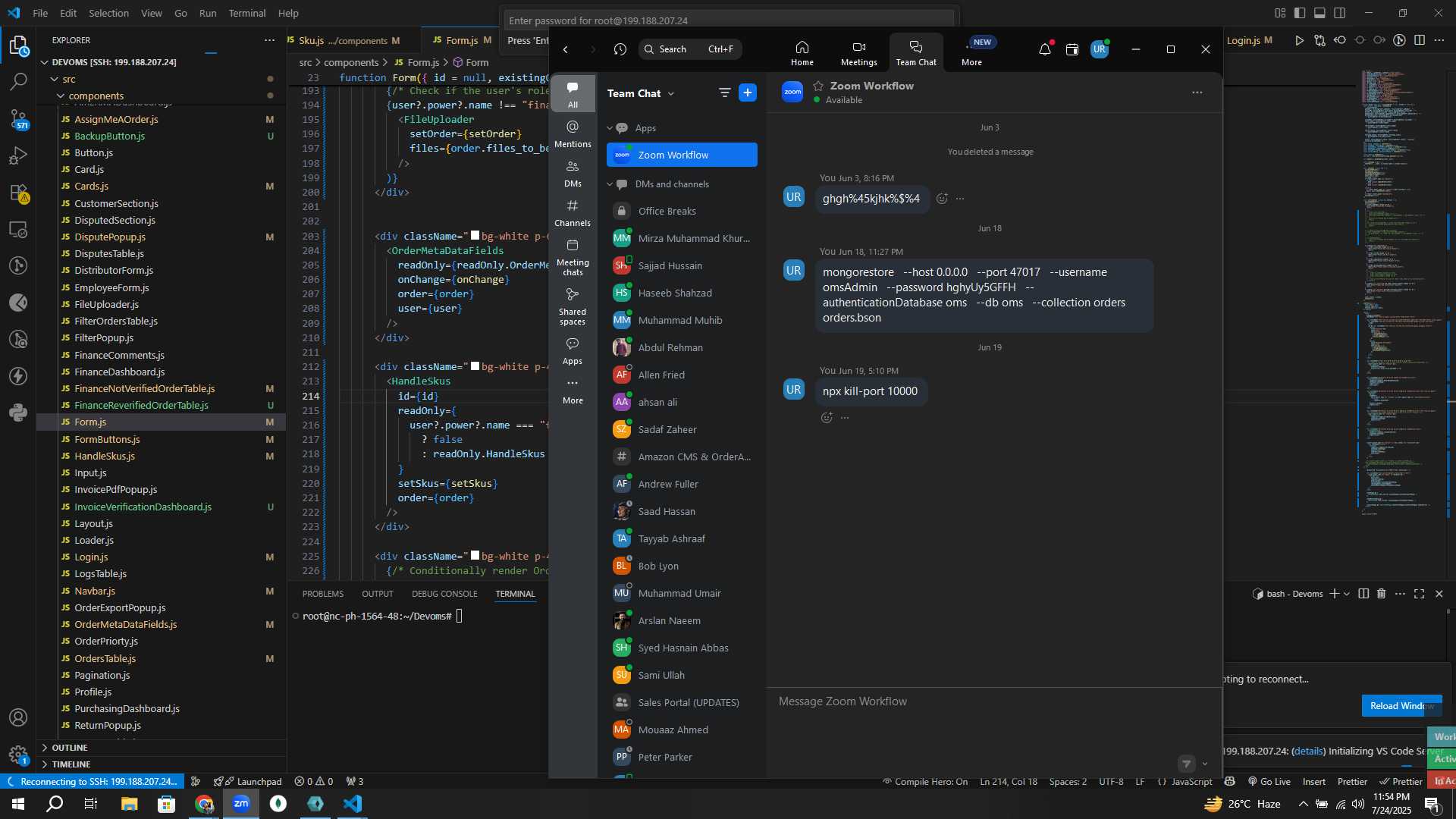
Task: Open UR profile avatar in Zoom header
Action: [1100, 49]
